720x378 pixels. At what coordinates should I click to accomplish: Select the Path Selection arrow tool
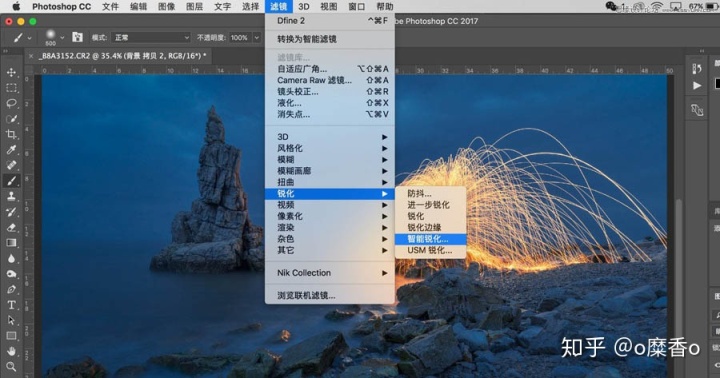[x=11, y=321]
